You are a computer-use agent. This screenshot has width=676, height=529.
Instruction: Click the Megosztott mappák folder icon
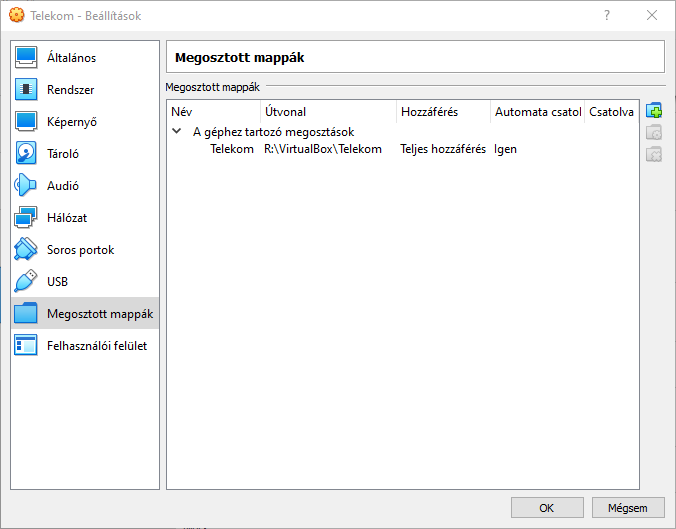[26, 313]
